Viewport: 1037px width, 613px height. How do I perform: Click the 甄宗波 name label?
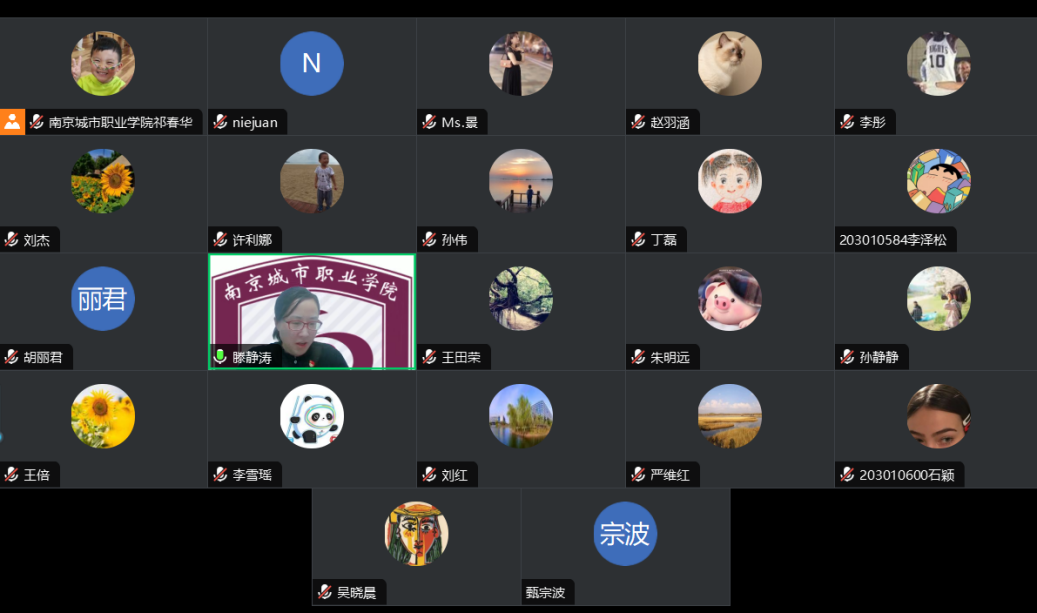pyautogui.click(x=546, y=593)
